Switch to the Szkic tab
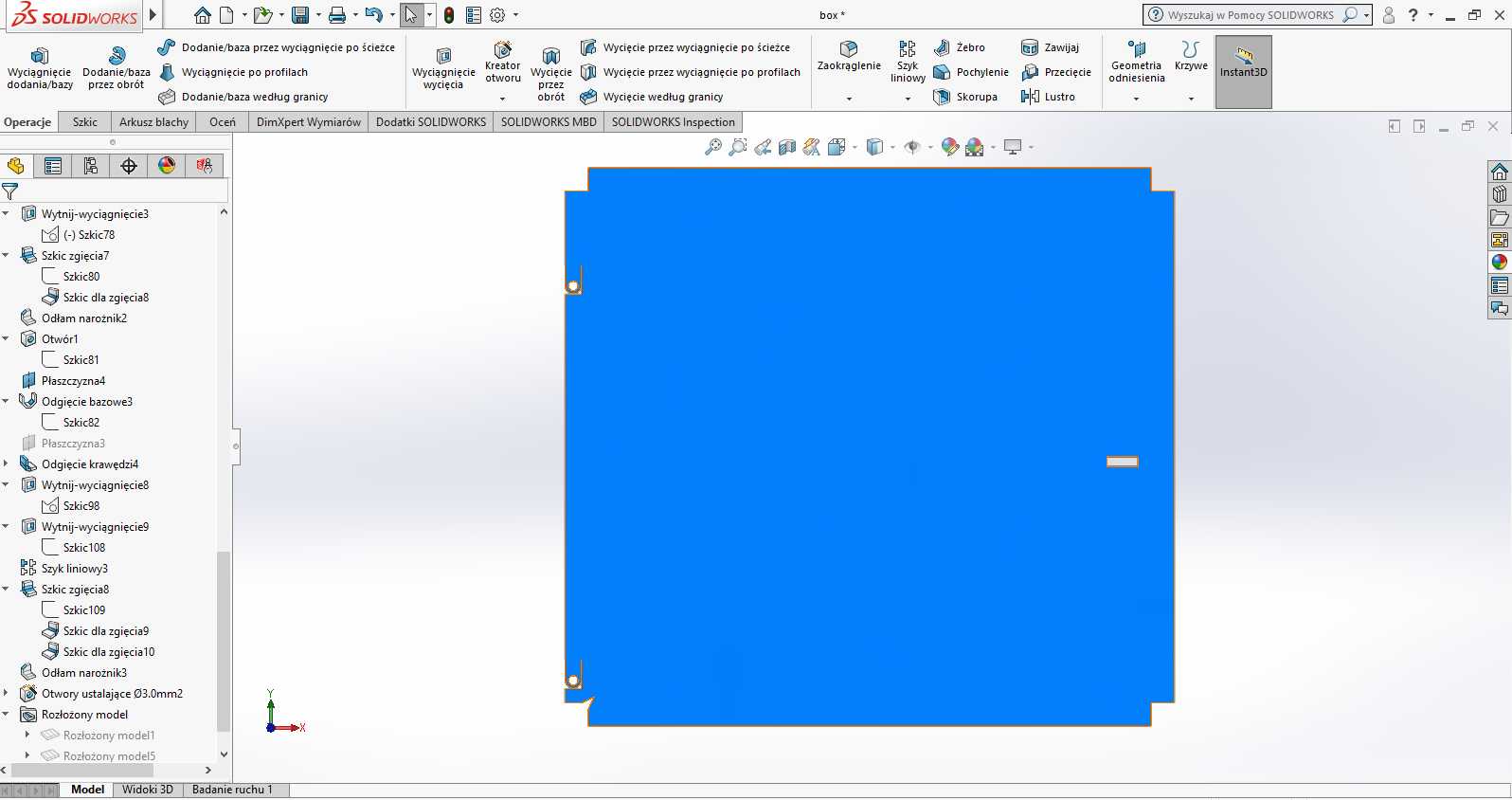The image size is (1512, 800). pyautogui.click(x=85, y=122)
